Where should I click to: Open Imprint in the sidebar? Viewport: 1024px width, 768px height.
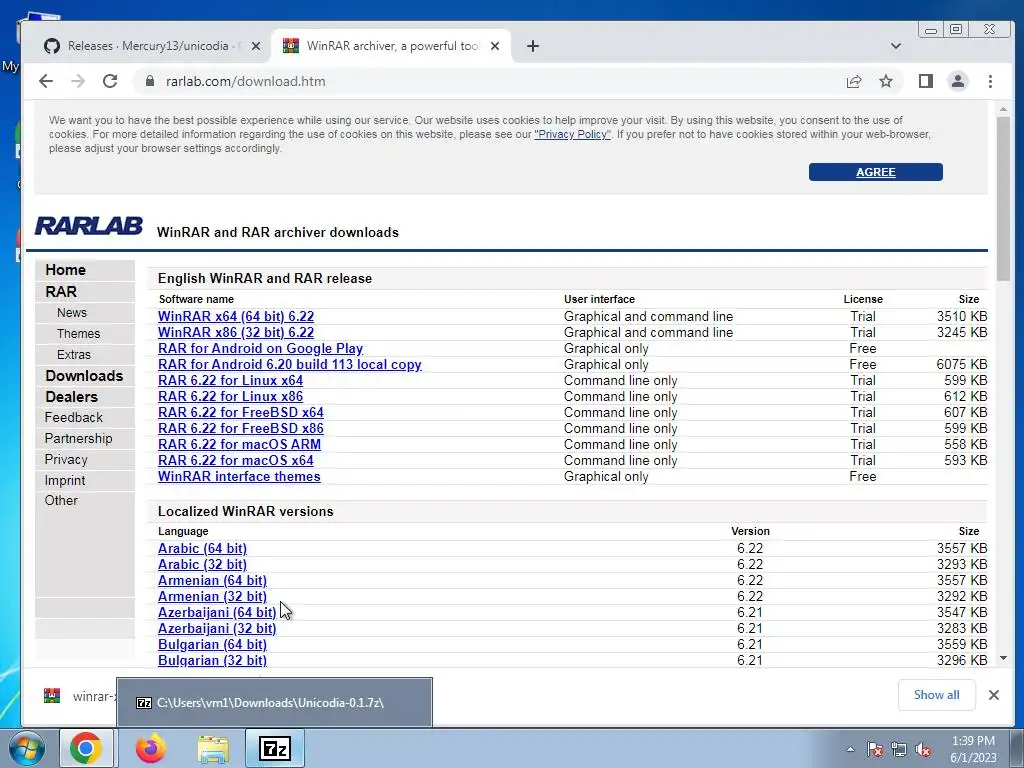point(65,480)
